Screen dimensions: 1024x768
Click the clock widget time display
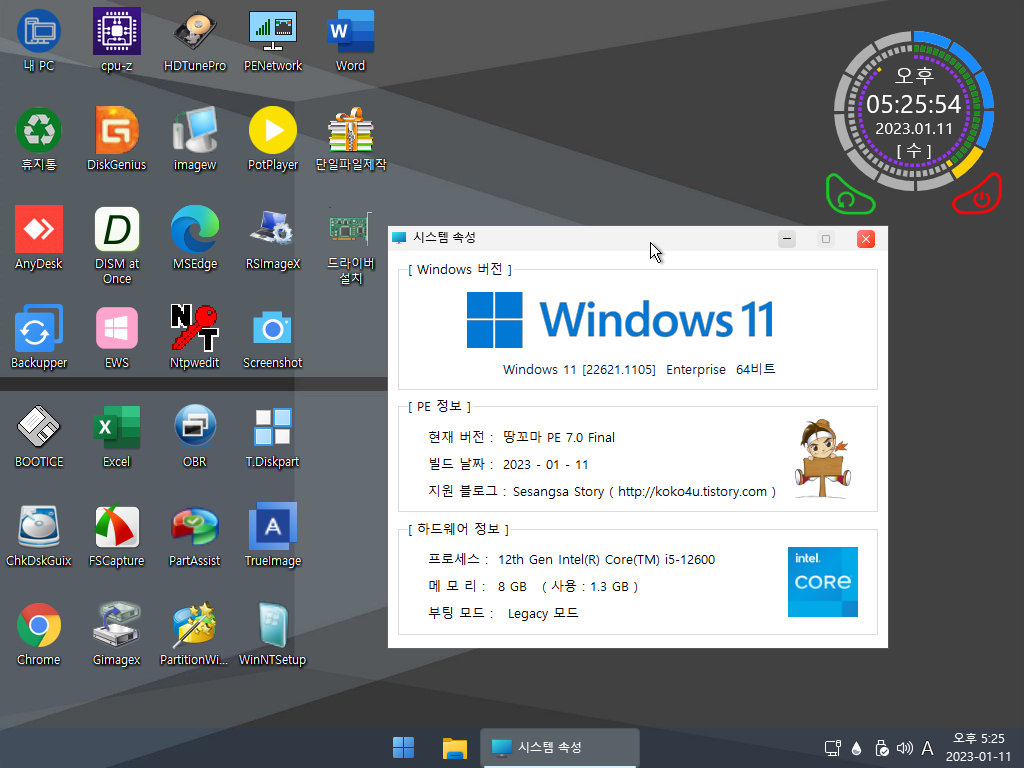(914, 104)
